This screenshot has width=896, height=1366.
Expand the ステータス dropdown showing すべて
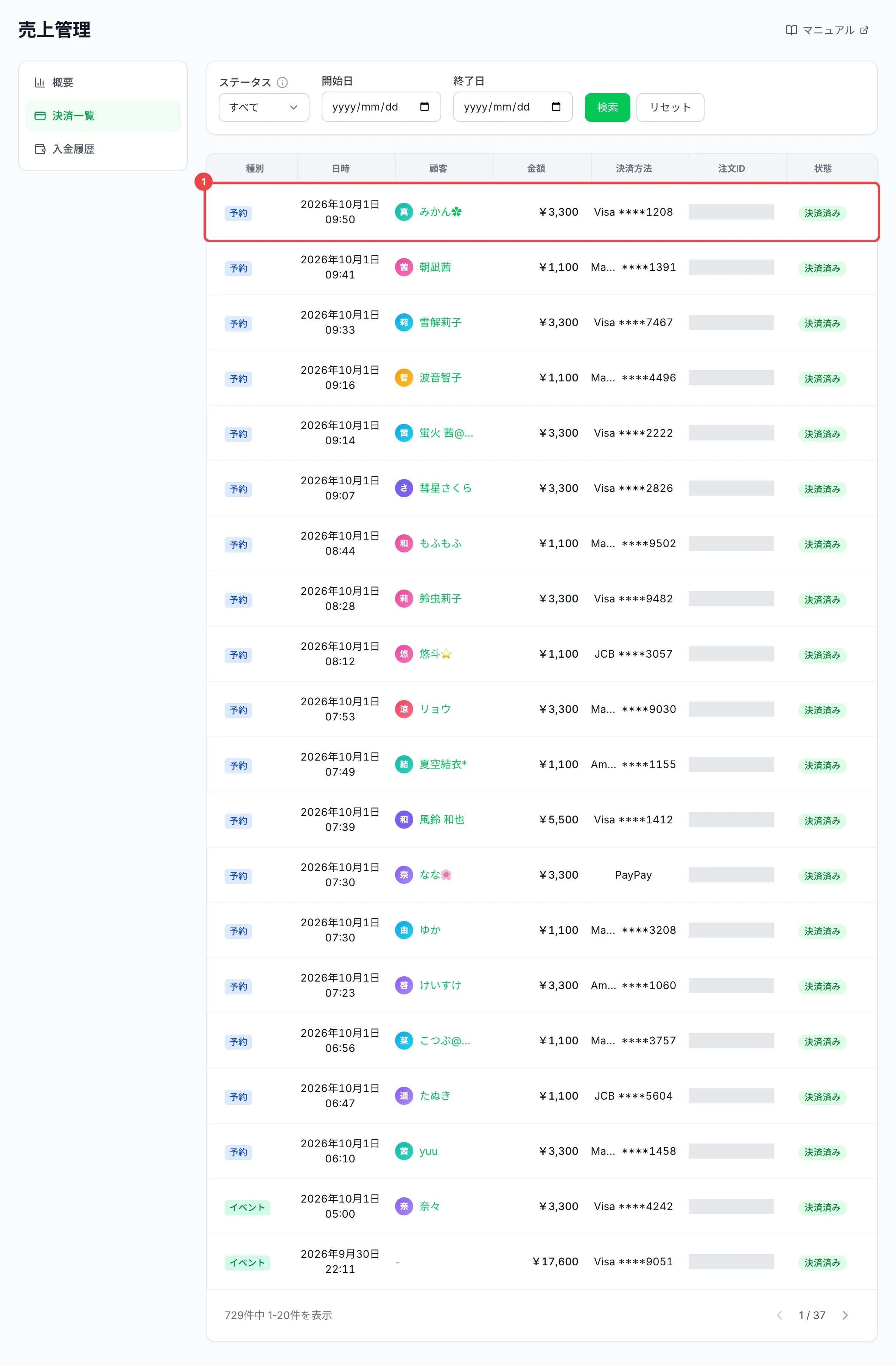(263, 107)
